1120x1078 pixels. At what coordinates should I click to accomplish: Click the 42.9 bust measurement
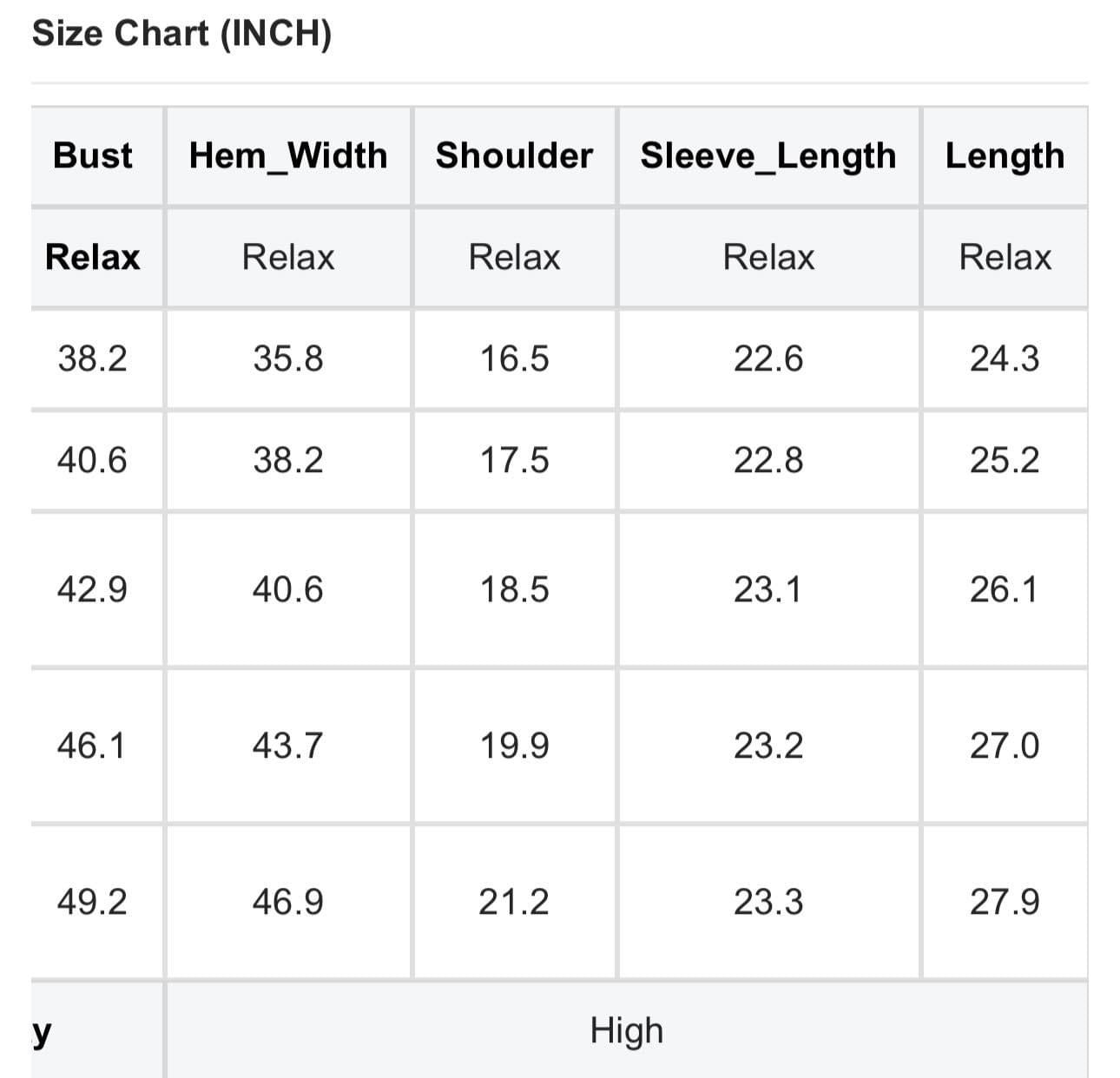92,590
